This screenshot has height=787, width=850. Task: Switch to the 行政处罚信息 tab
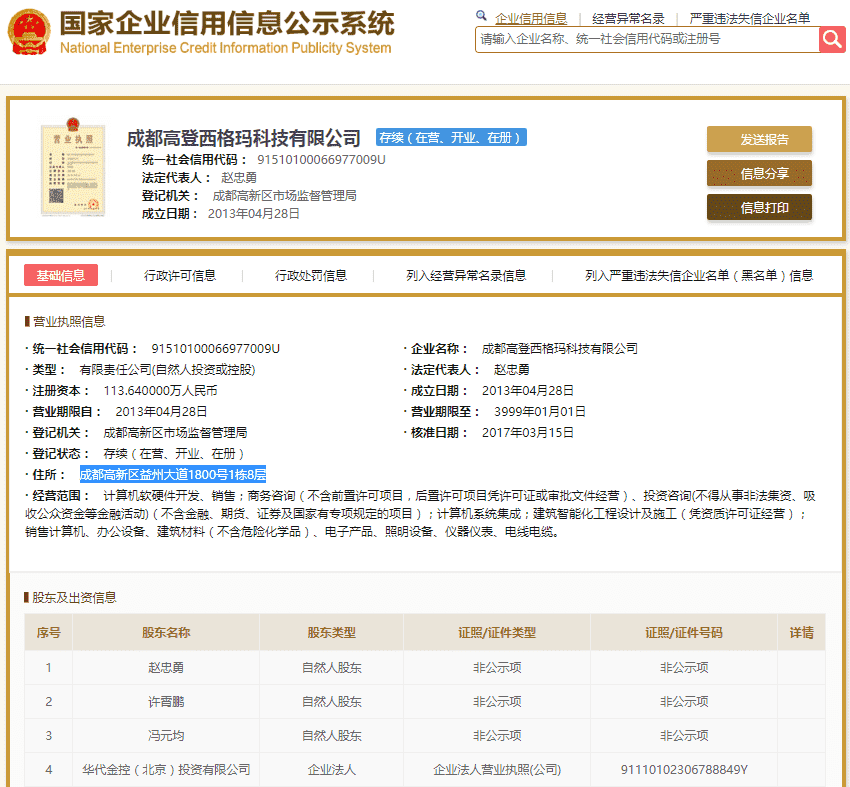pyautogui.click(x=311, y=276)
